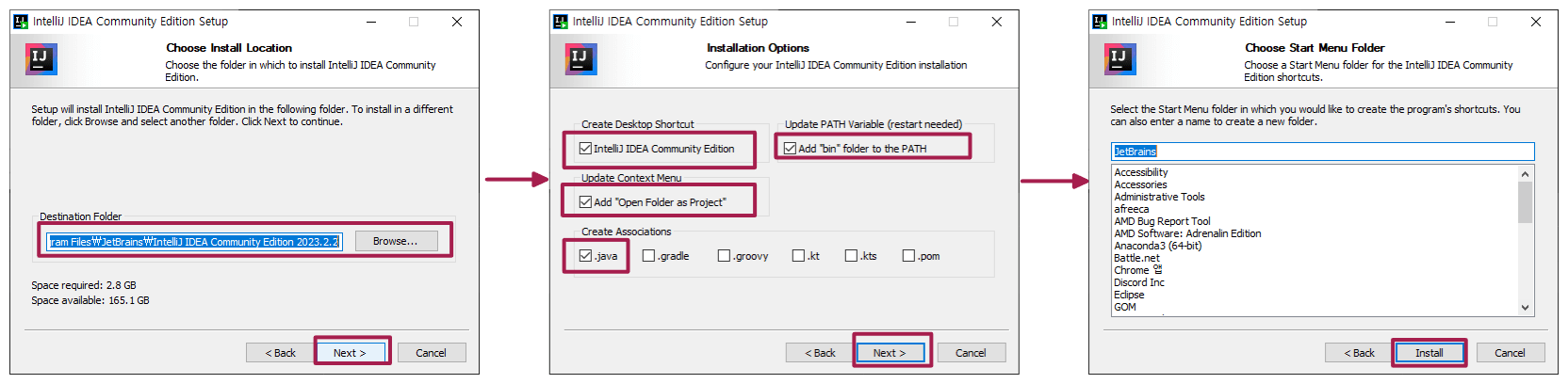The height and width of the screenshot is (384, 1568).
Task: Click Next in the Installation Options window
Action: (x=890, y=353)
